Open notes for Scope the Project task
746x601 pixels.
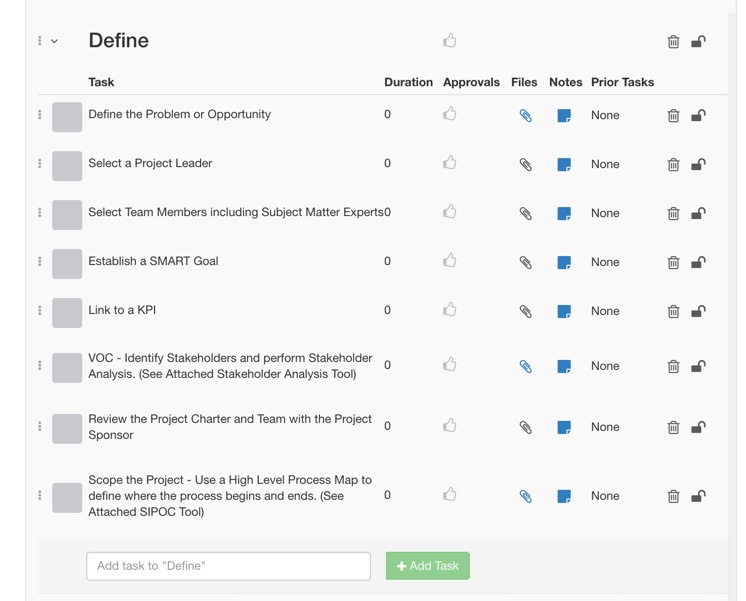pyautogui.click(x=564, y=496)
